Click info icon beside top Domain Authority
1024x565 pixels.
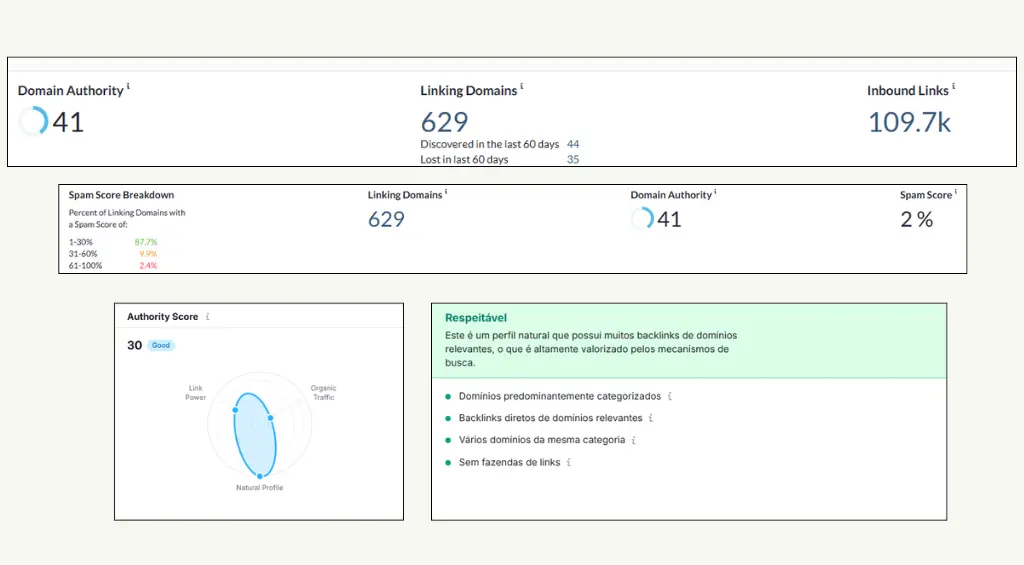point(128,86)
